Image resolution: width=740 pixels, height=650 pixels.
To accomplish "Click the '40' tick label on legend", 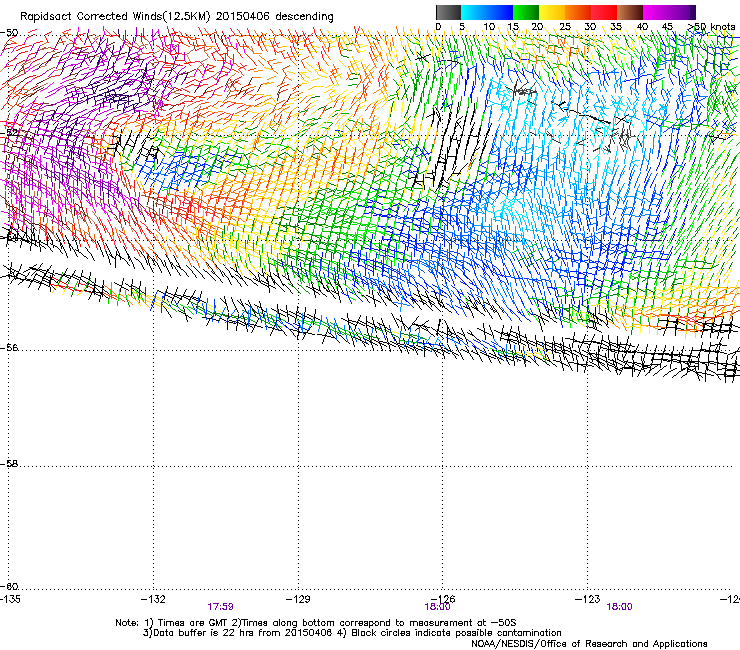I will click(x=642, y=27).
